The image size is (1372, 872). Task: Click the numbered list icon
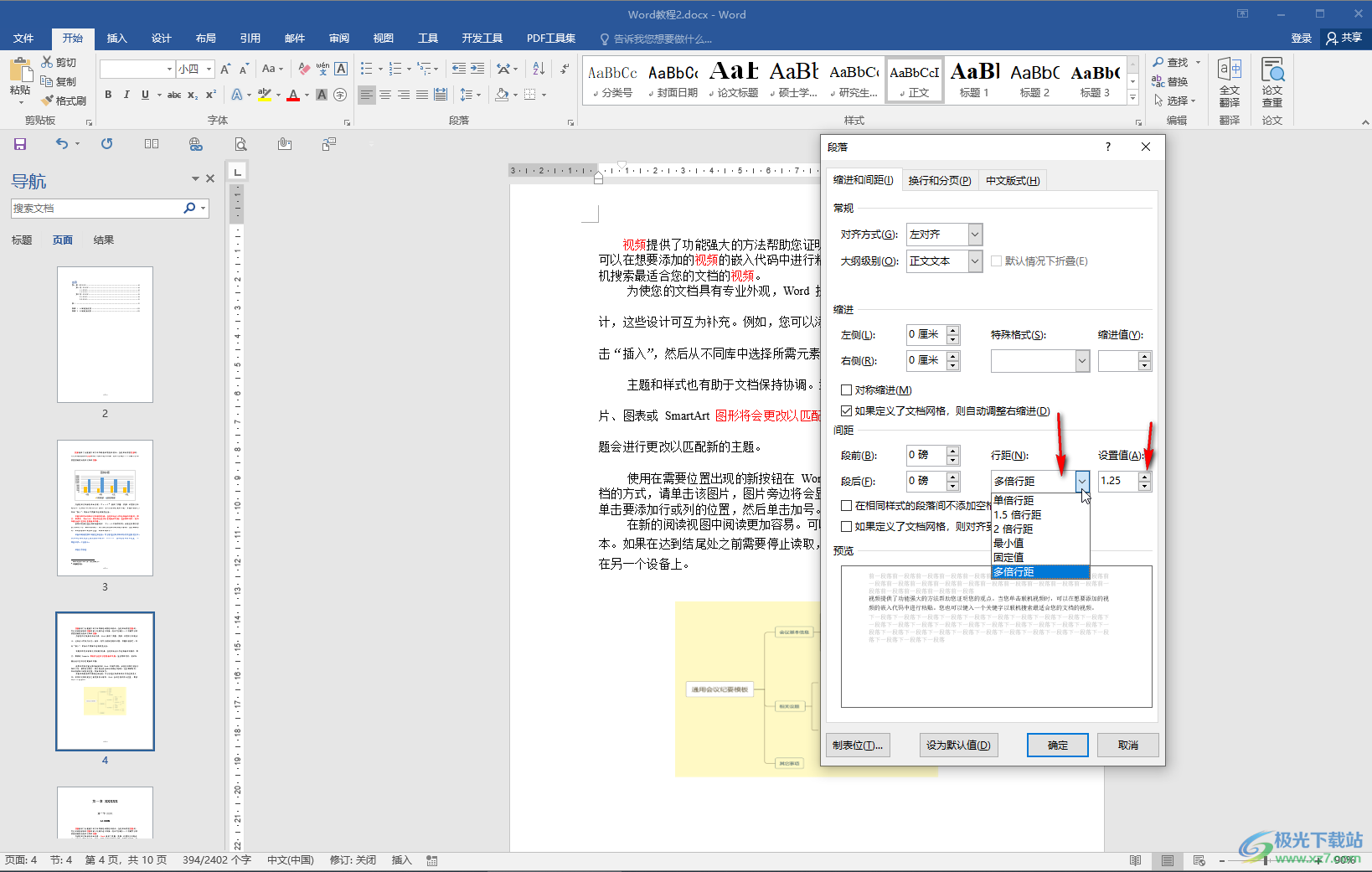pyautogui.click(x=395, y=69)
